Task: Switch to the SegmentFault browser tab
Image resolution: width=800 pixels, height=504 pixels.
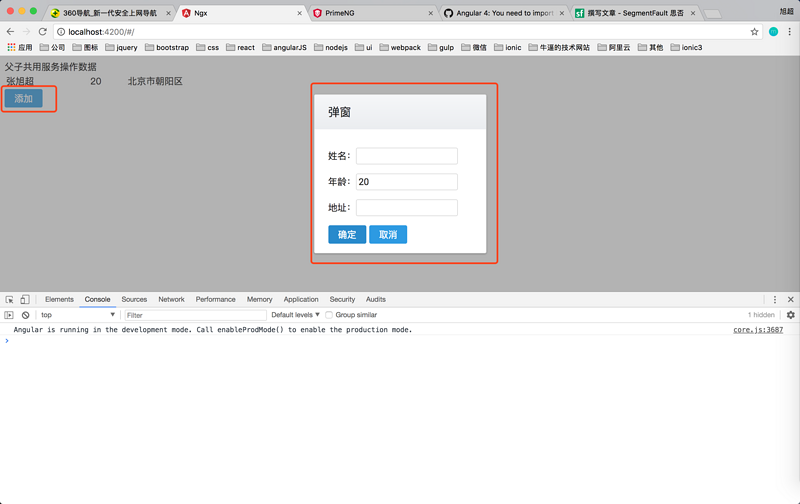Action: point(635,13)
